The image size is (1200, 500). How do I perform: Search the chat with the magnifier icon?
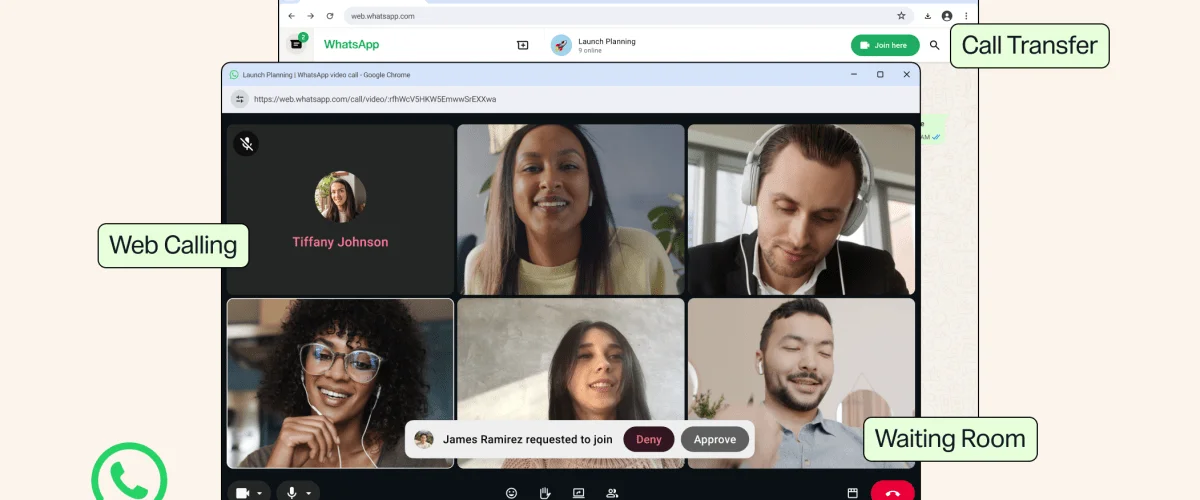(x=935, y=45)
